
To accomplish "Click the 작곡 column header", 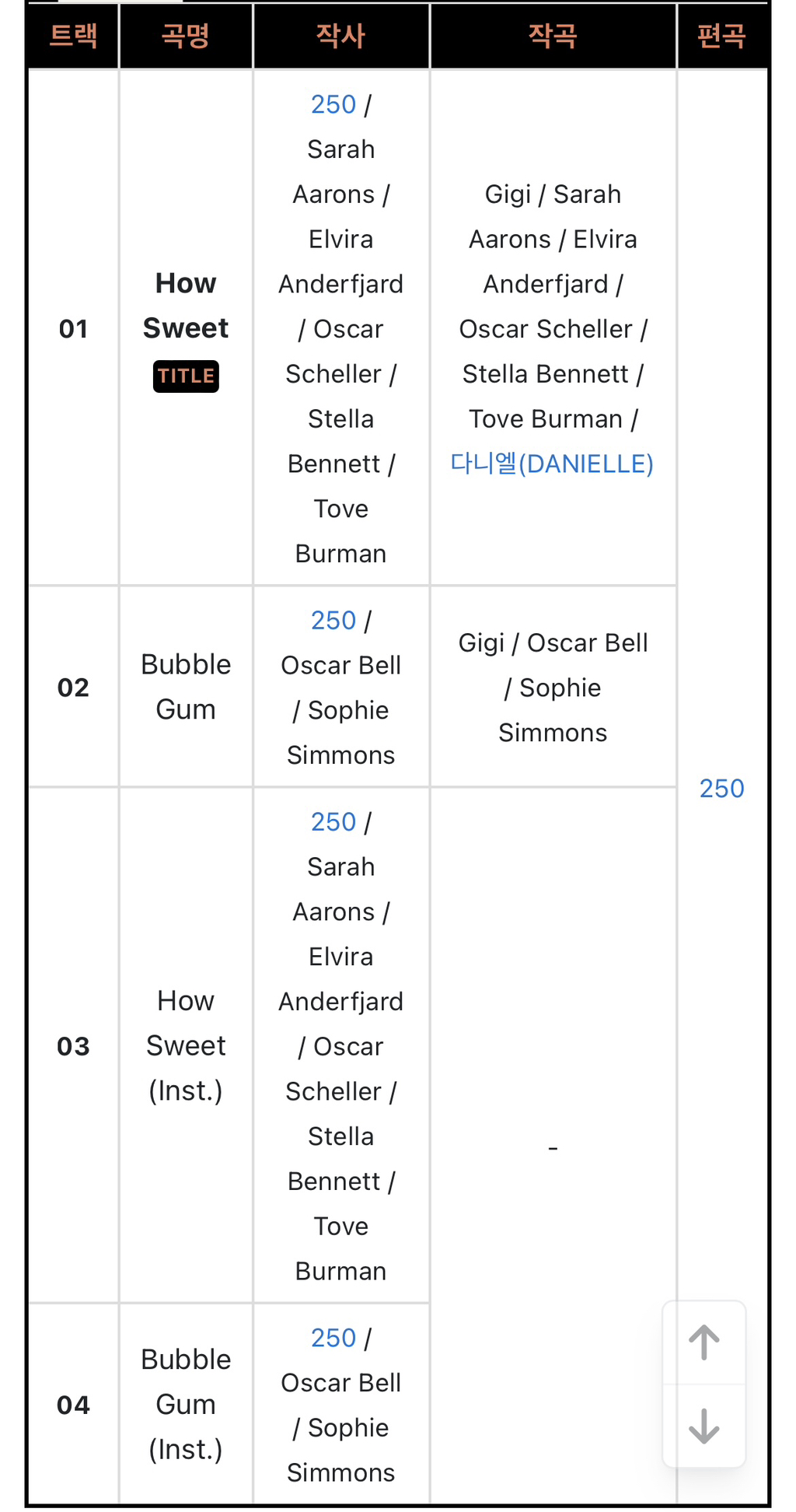I will click(553, 36).
